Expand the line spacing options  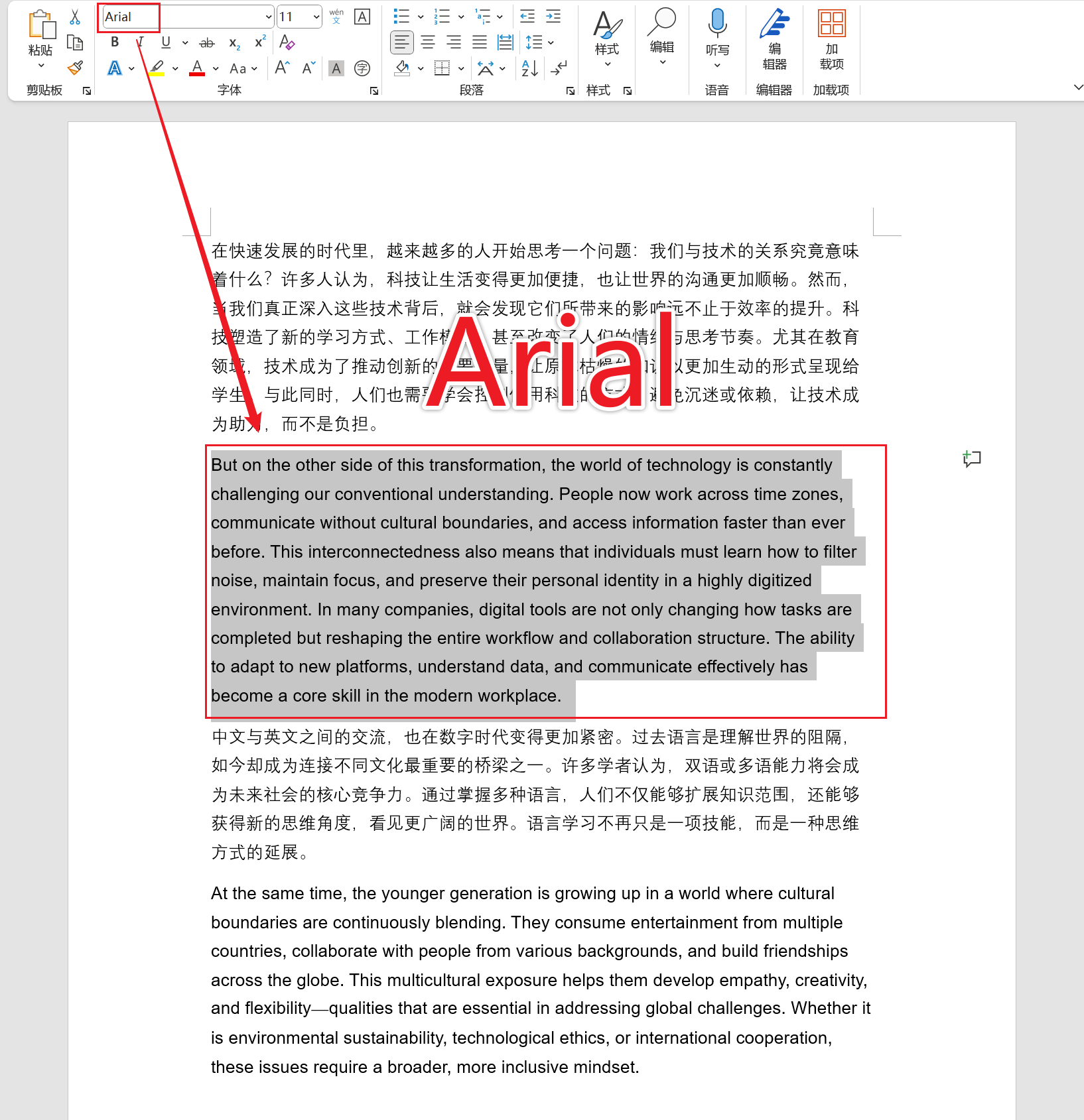point(549,42)
